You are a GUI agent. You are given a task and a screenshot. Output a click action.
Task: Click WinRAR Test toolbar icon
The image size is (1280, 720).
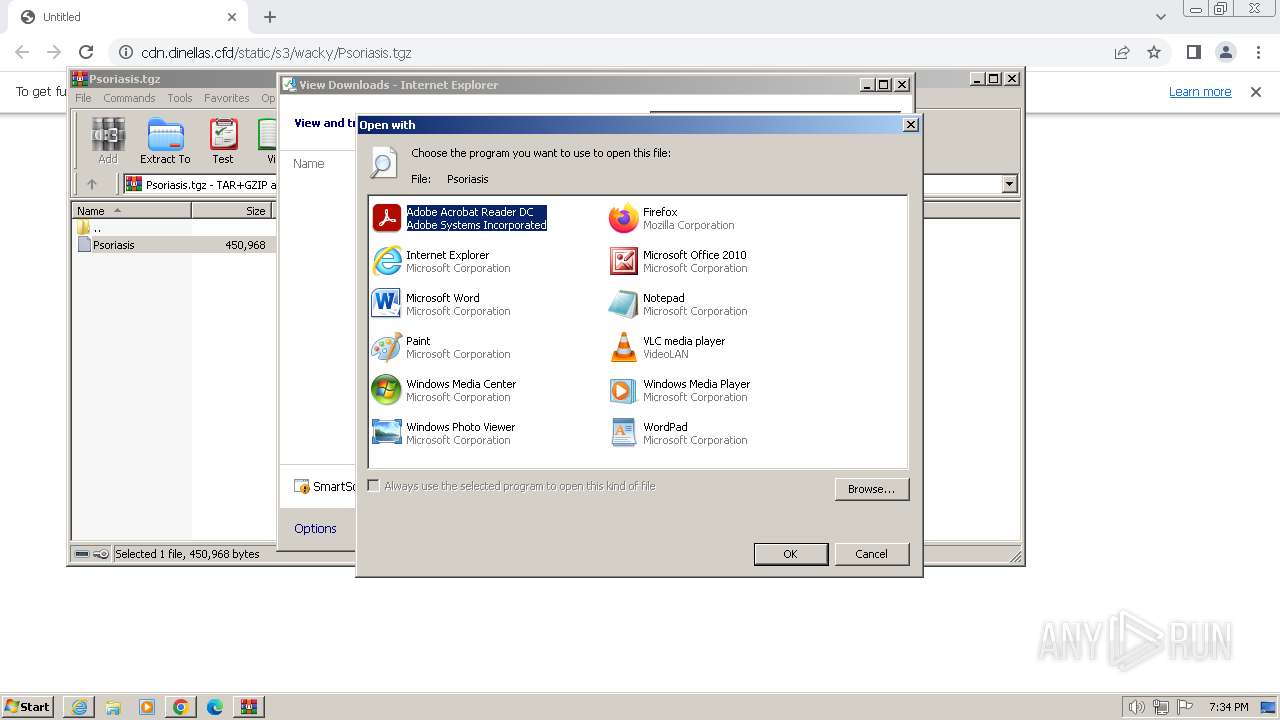tap(223, 141)
